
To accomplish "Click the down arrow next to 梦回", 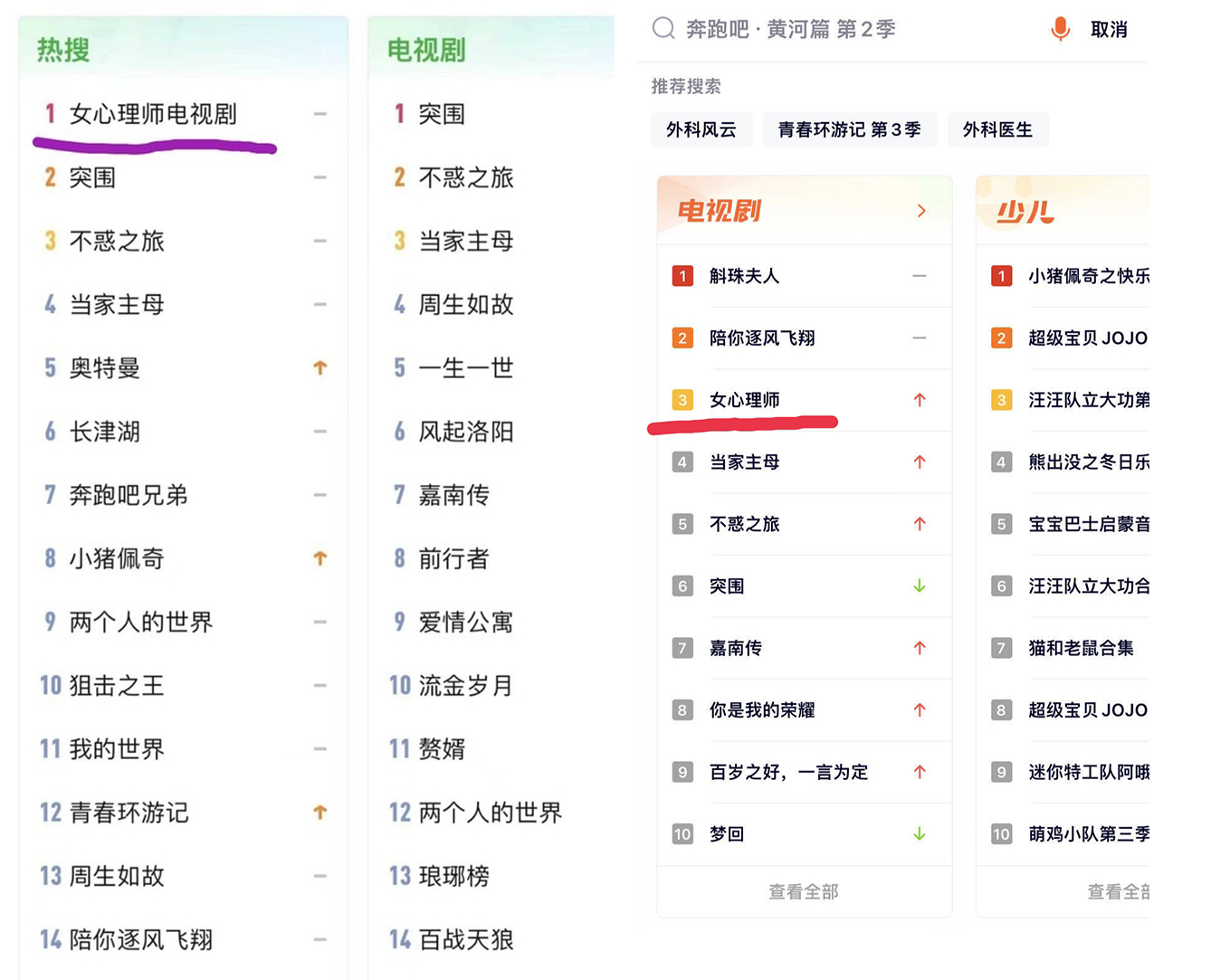I will [x=920, y=834].
